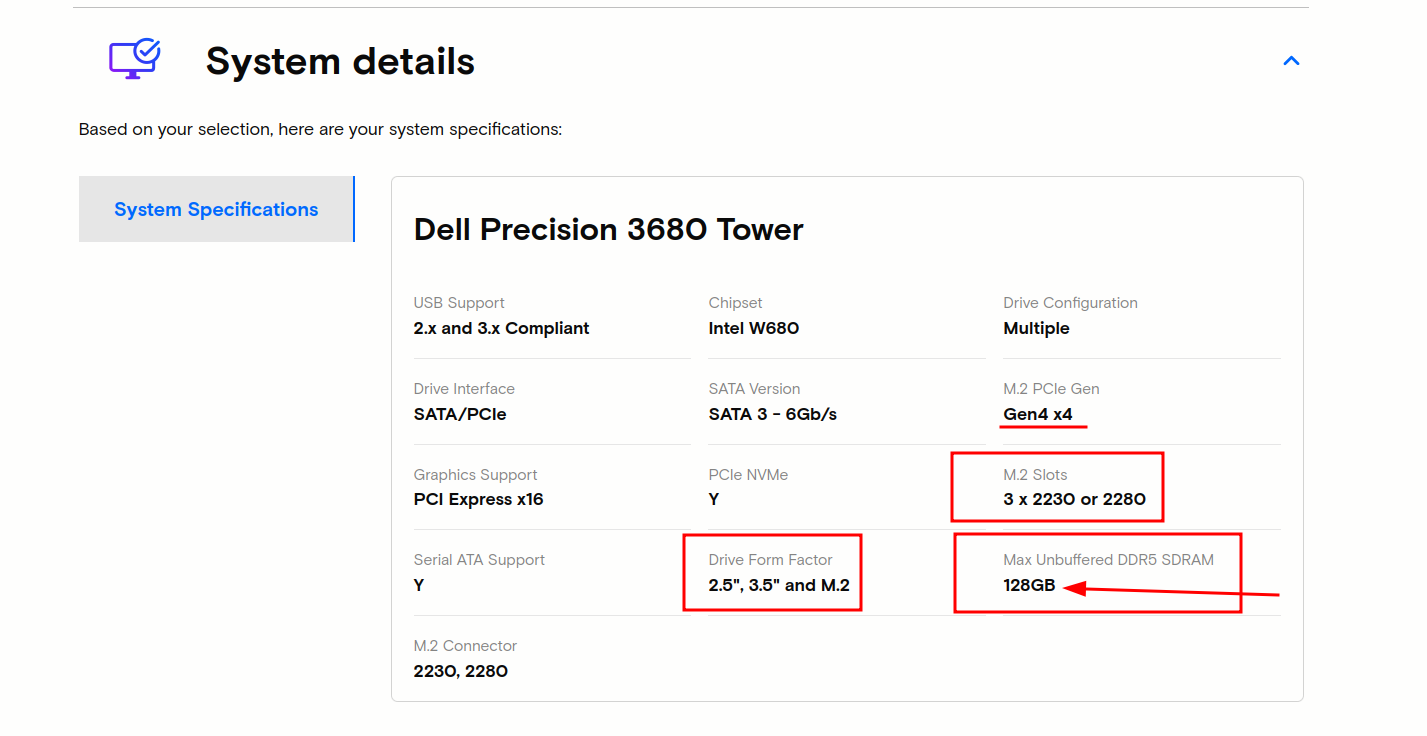Click the PCIe NVMe label
The width and height of the screenshot is (1427, 736).
pos(748,475)
